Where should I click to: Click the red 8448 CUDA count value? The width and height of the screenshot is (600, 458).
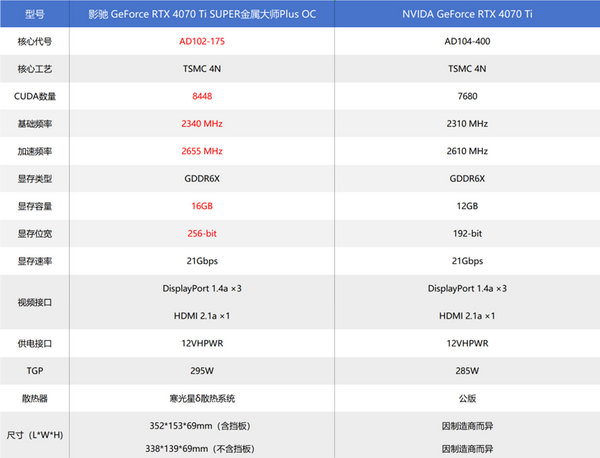pos(202,96)
